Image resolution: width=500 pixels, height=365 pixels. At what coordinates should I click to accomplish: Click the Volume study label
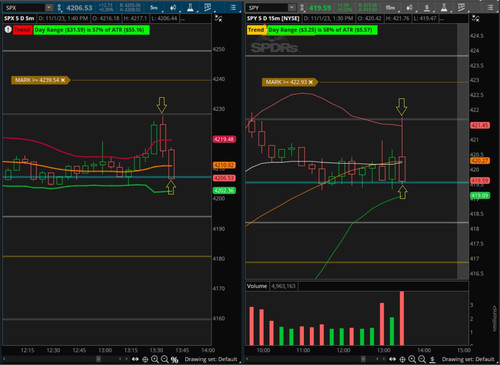coord(257,286)
